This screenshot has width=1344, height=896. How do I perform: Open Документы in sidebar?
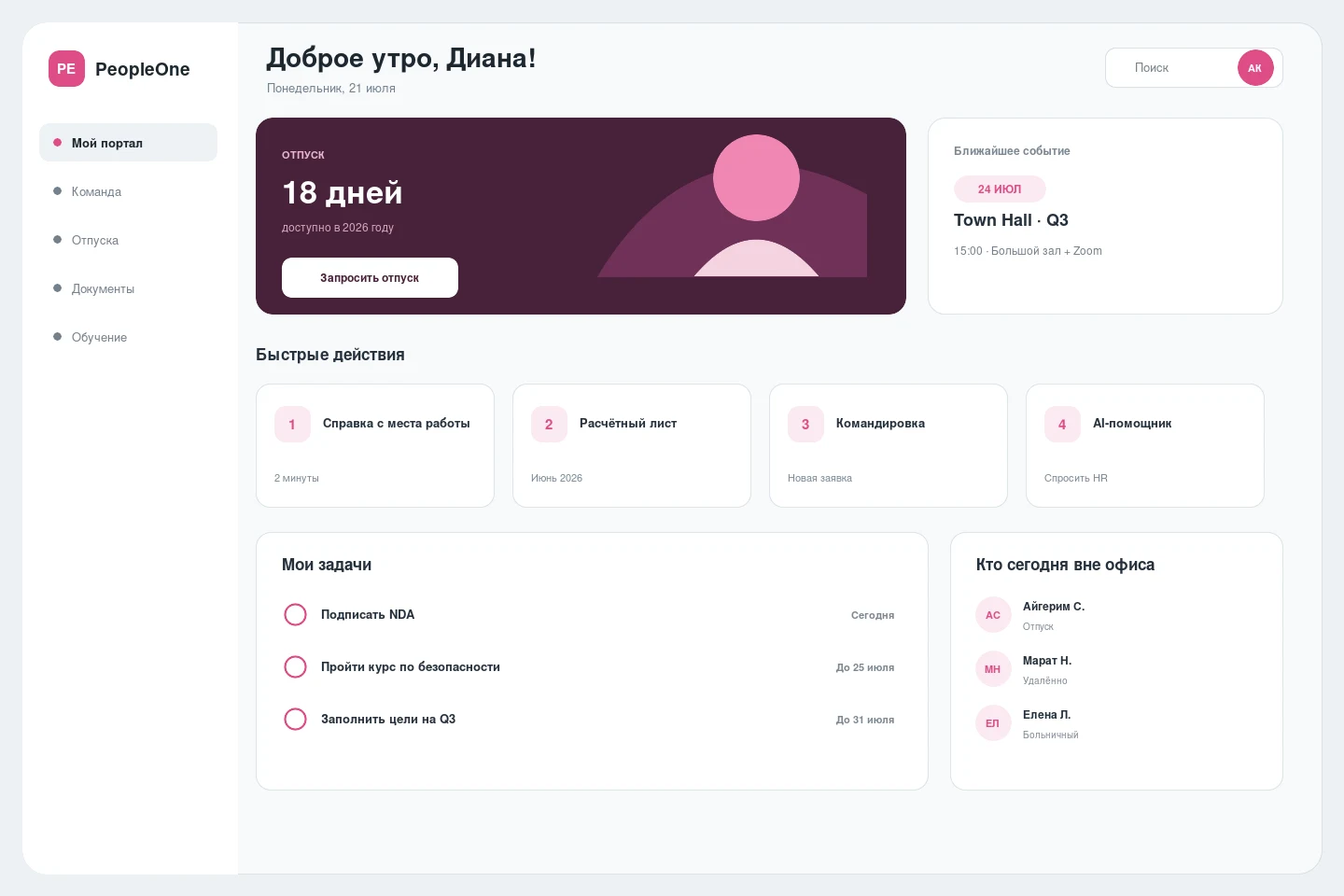pos(128,288)
